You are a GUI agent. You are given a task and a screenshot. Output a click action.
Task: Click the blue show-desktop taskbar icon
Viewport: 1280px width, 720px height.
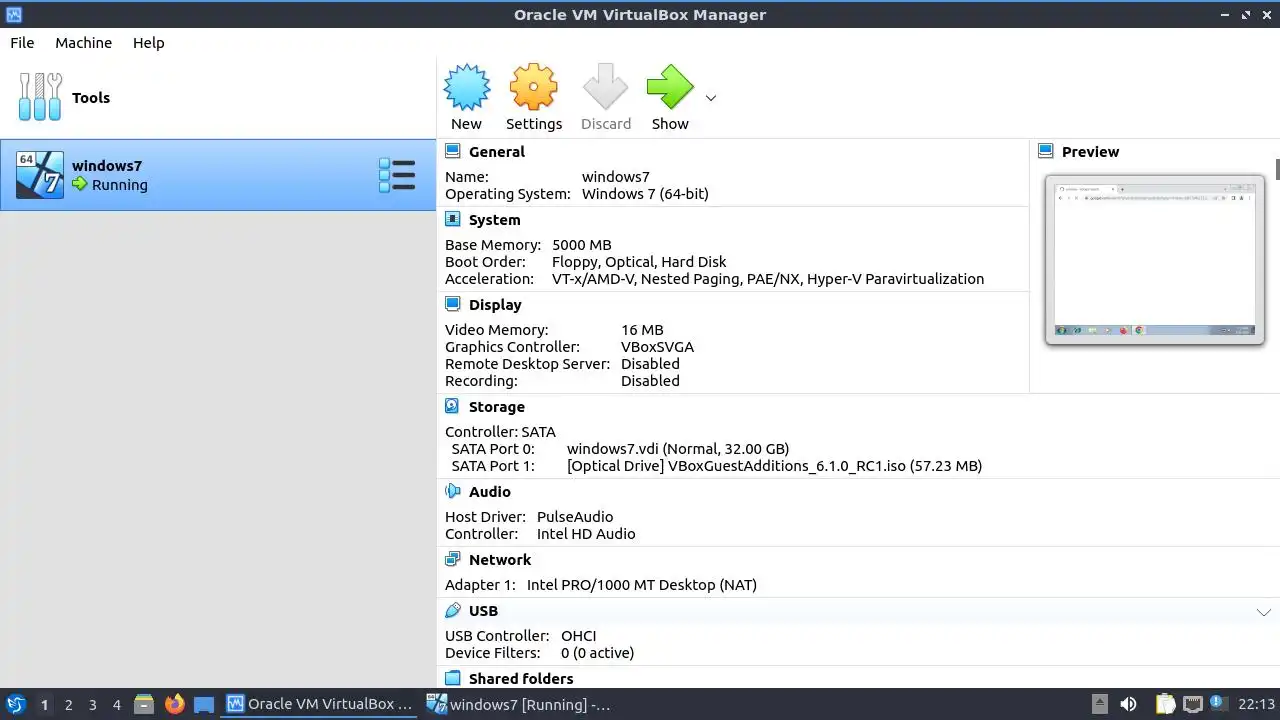204,704
